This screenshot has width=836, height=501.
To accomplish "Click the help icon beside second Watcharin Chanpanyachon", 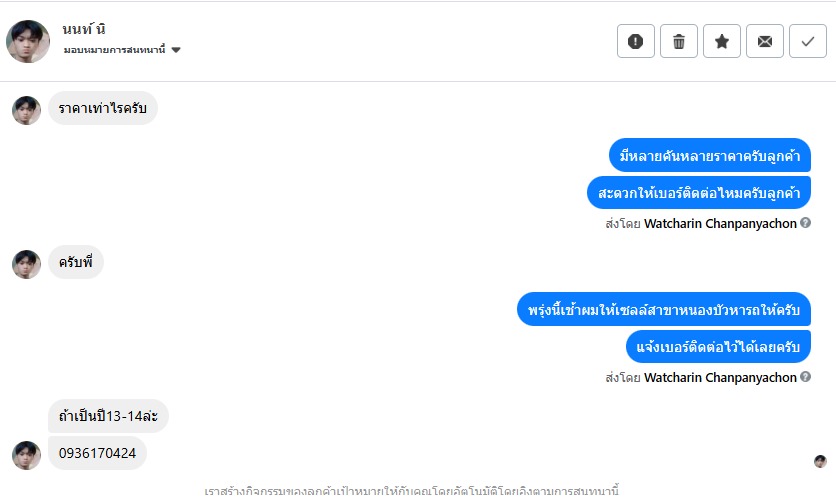I will coord(806,377).
